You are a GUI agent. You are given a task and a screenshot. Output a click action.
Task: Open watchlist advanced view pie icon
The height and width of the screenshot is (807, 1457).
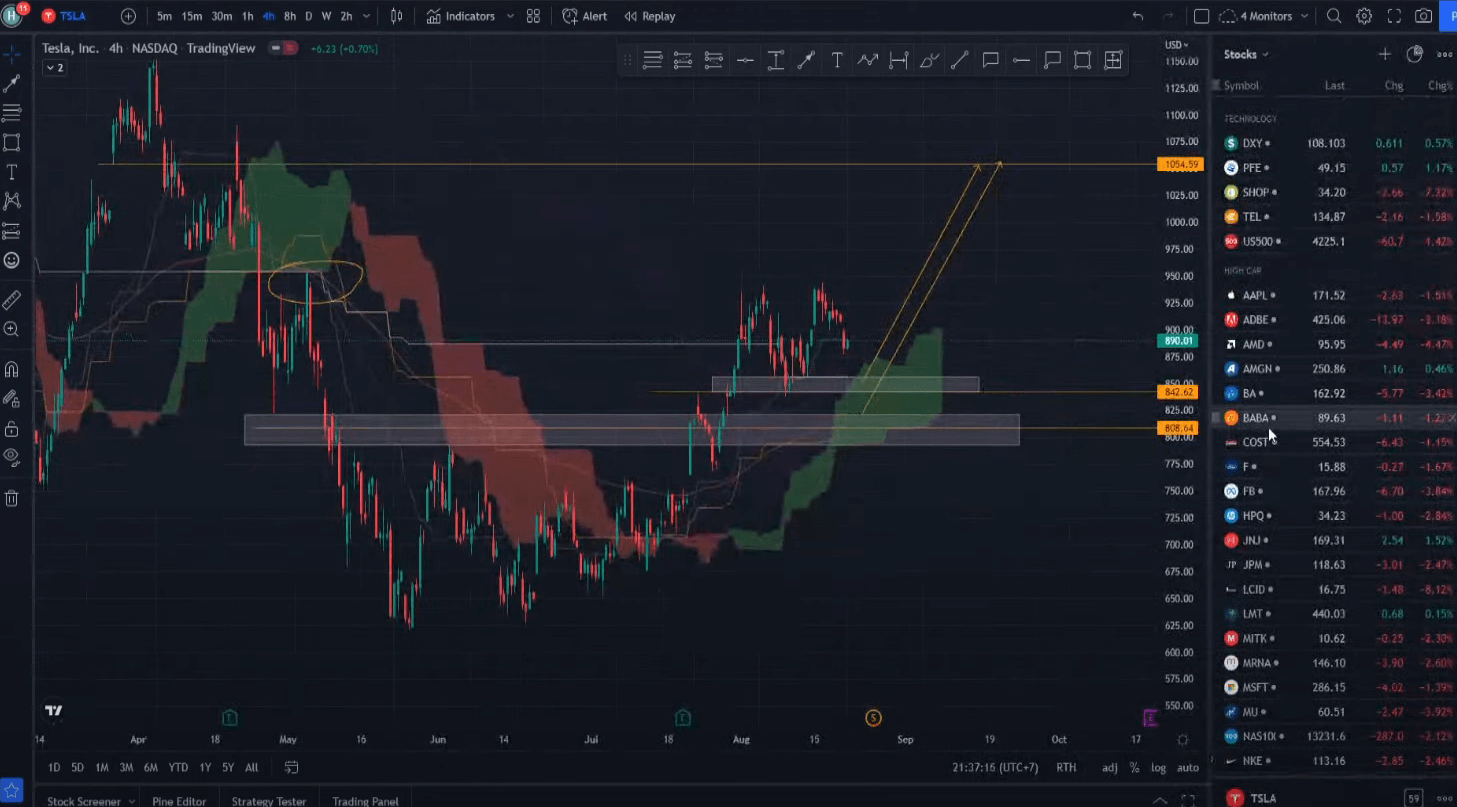(1414, 54)
